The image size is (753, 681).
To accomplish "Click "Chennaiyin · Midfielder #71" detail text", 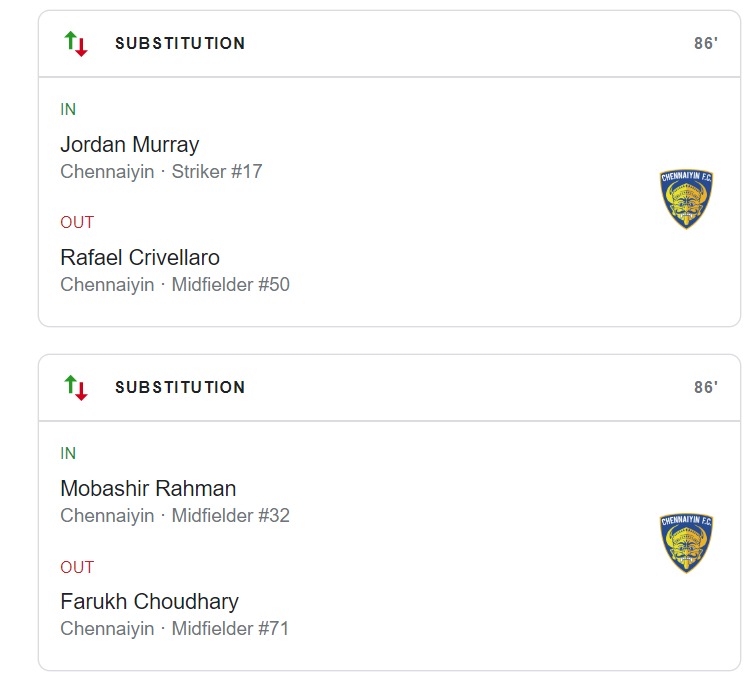I will click(175, 629).
